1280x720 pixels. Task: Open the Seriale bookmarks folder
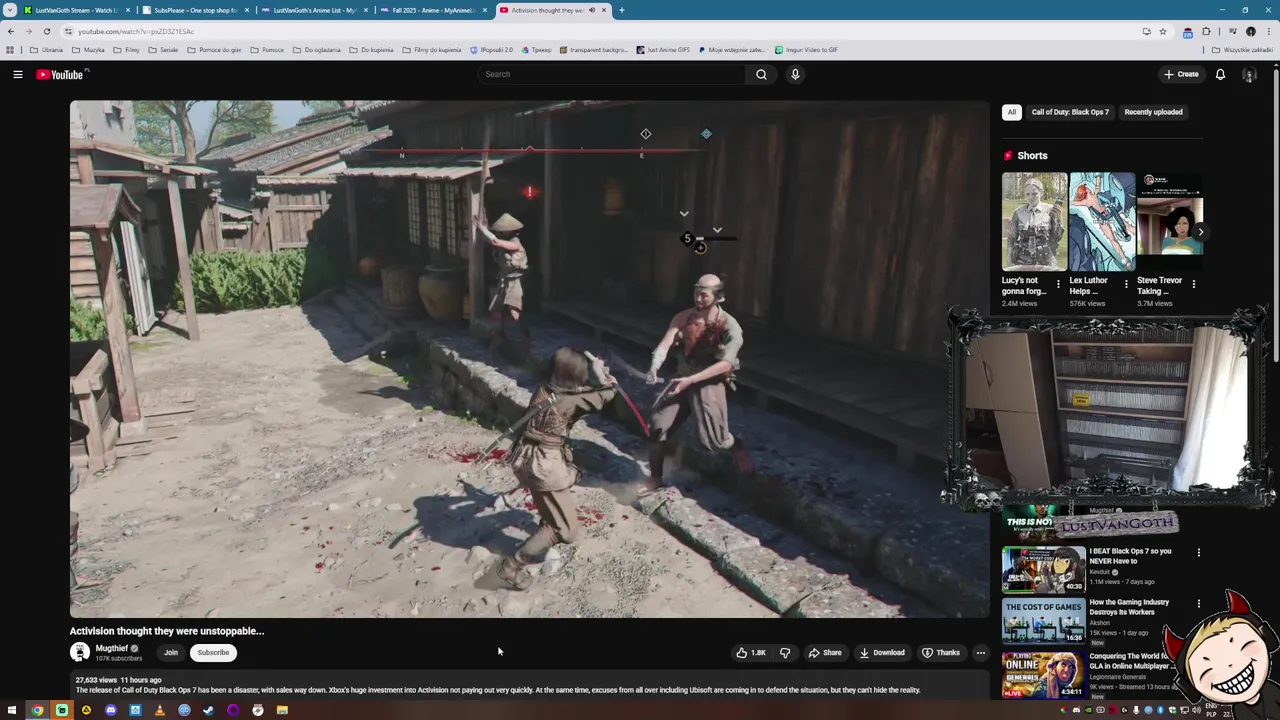163,50
